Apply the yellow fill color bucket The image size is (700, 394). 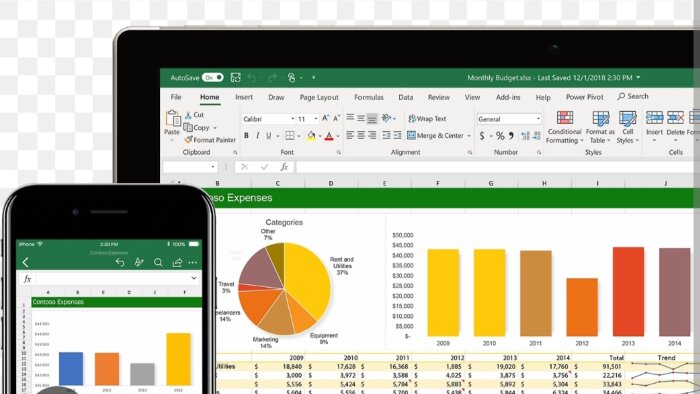311,136
